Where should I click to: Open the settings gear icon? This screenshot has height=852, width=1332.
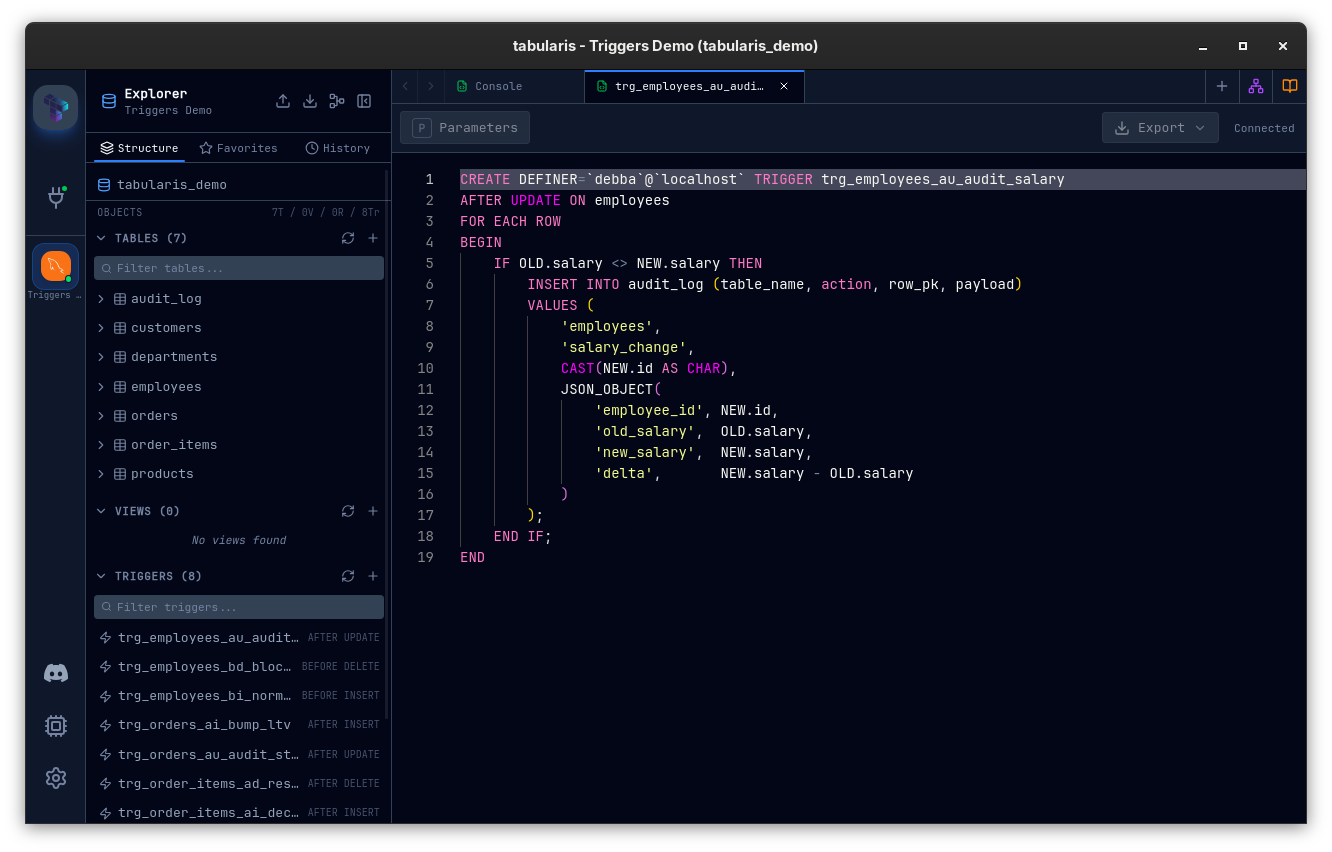[x=56, y=778]
